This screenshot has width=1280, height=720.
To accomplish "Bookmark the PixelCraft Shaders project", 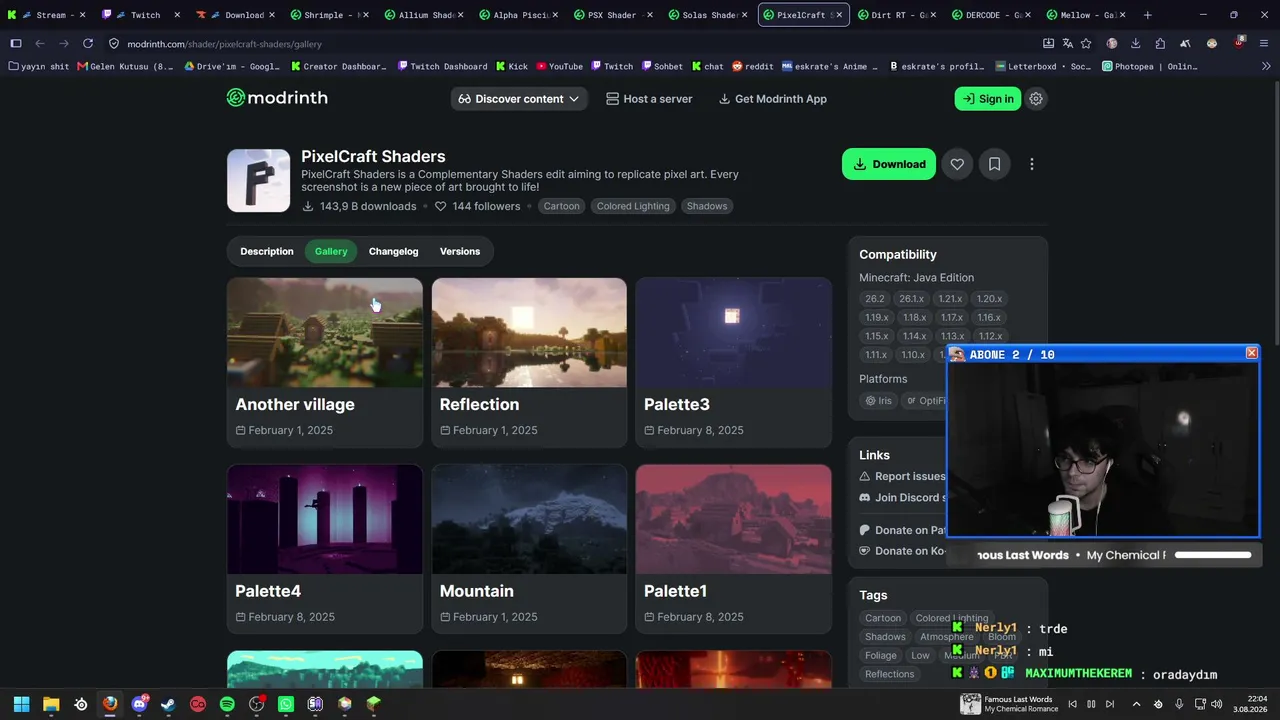I will coord(994,164).
